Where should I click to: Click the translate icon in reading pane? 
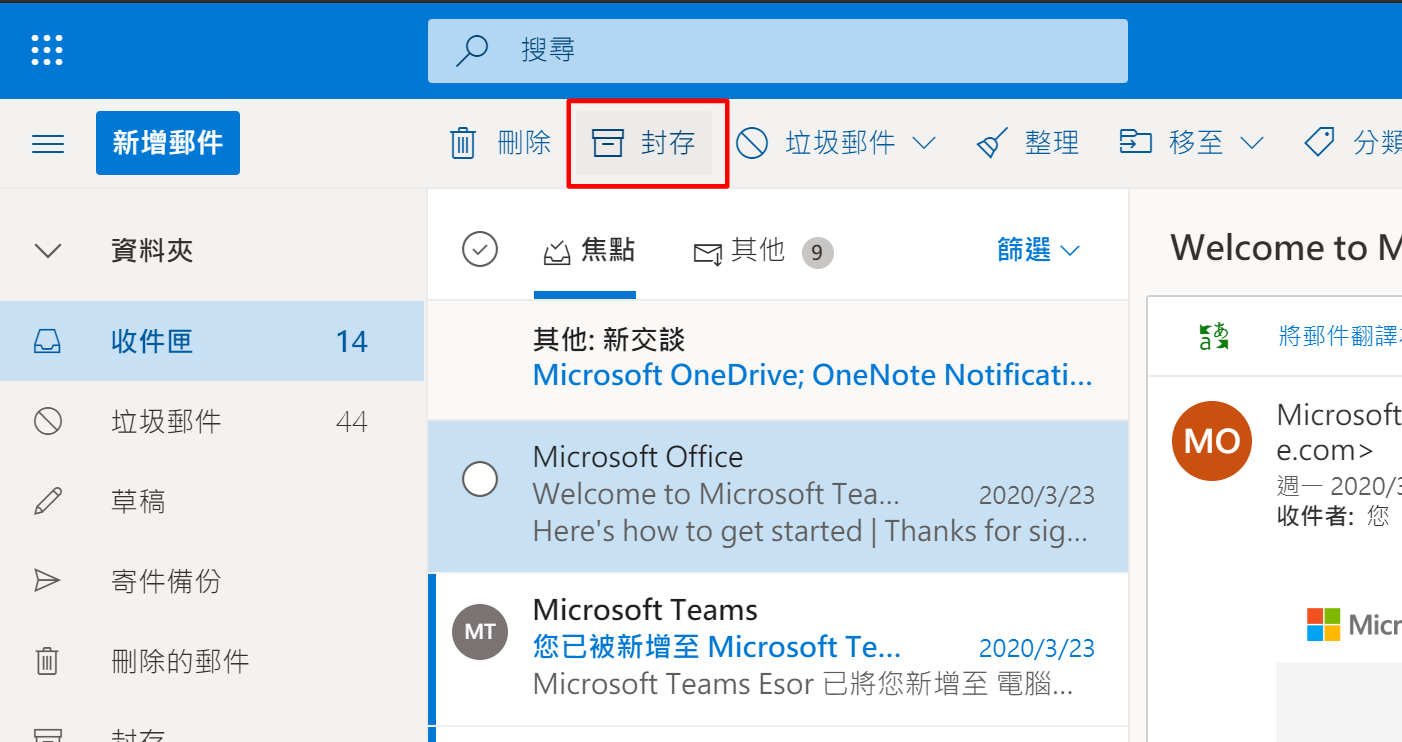click(1214, 336)
